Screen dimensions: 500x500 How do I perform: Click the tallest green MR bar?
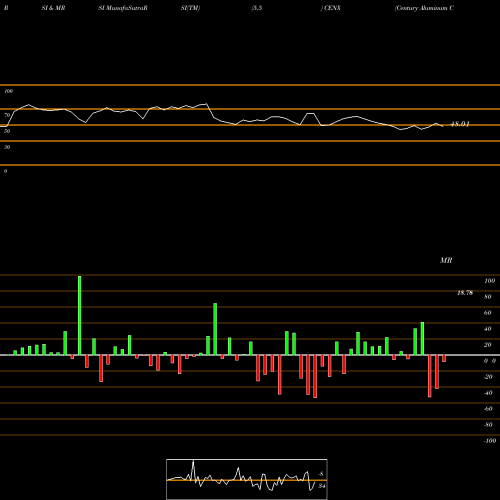click(x=80, y=315)
